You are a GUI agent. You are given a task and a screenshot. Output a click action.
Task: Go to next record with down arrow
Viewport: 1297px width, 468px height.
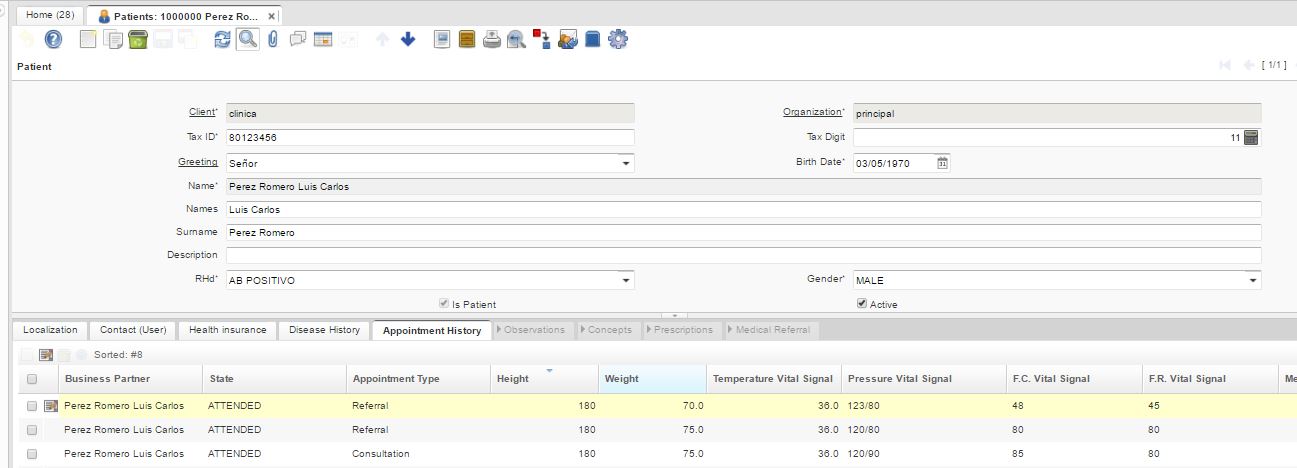pos(408,40)
